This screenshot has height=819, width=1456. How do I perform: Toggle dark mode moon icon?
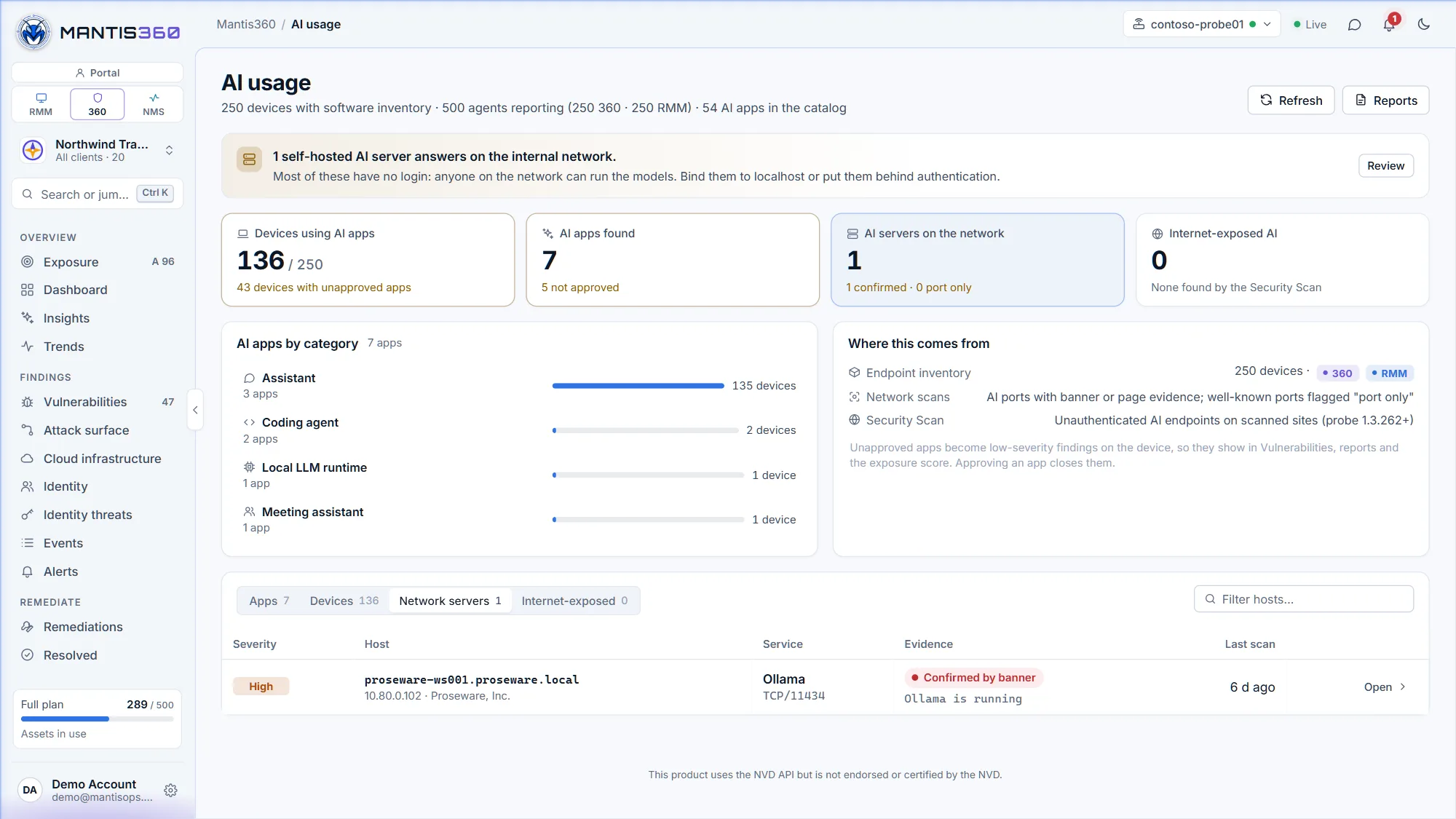[1424, 24]
